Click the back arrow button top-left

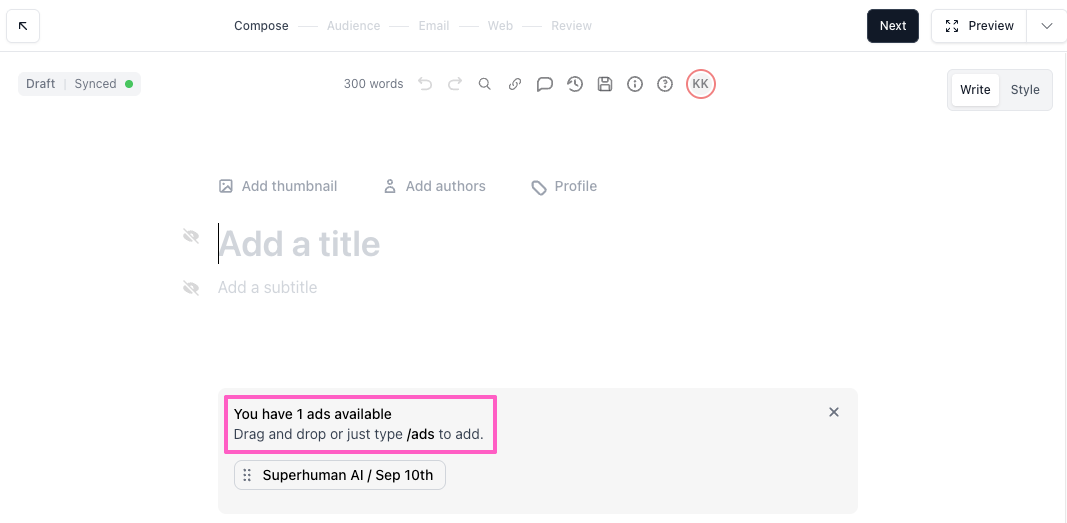click(23, 26)
